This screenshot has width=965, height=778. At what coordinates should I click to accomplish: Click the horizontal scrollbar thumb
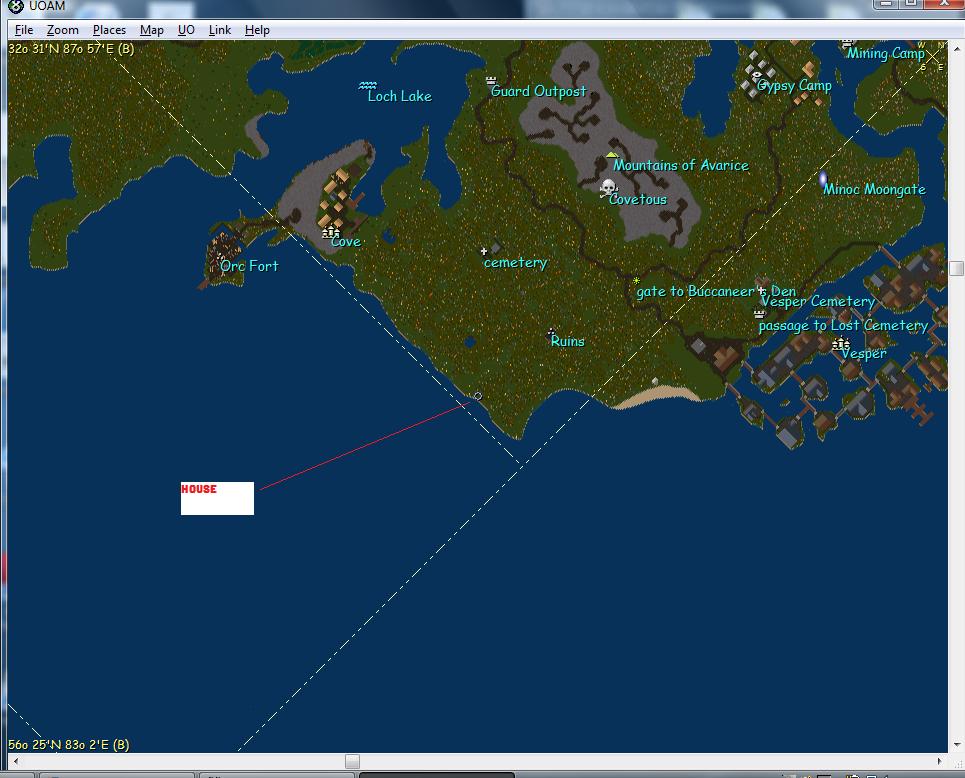352,762
